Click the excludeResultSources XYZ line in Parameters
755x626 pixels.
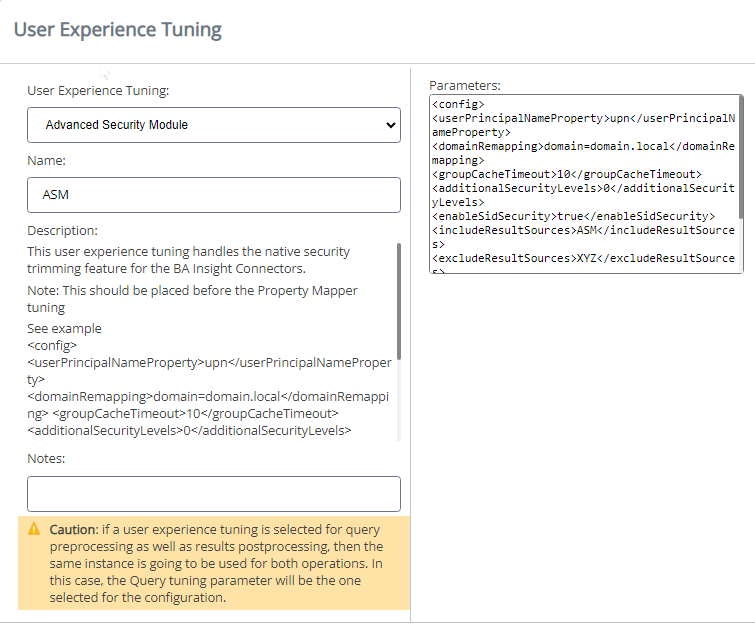[x=583, y=258]
